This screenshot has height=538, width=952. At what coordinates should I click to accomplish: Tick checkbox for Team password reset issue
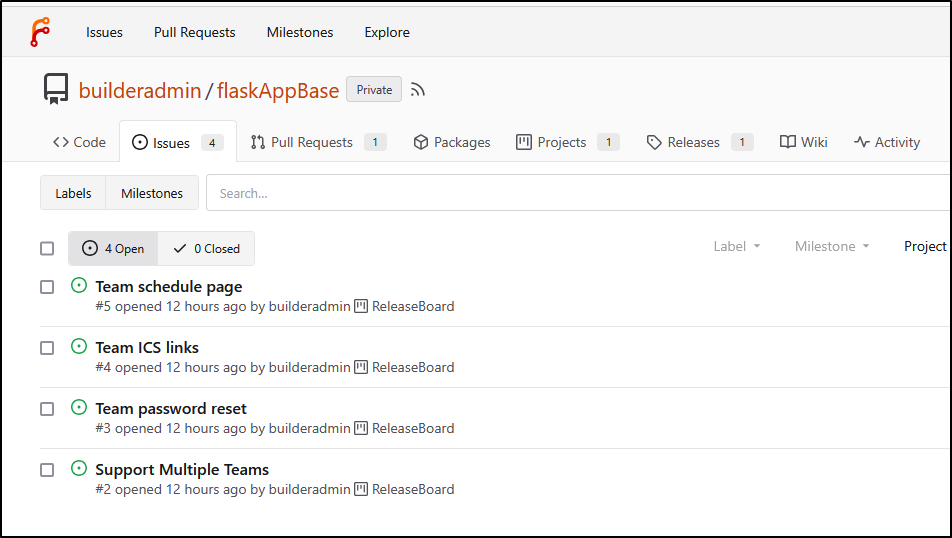[x=47, y=409]
